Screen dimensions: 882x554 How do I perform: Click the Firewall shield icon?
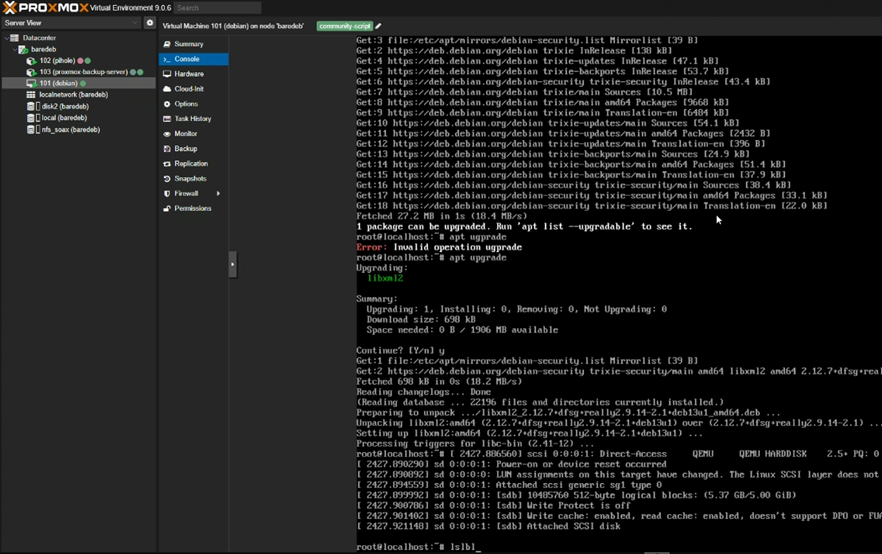tap(167, 193)
